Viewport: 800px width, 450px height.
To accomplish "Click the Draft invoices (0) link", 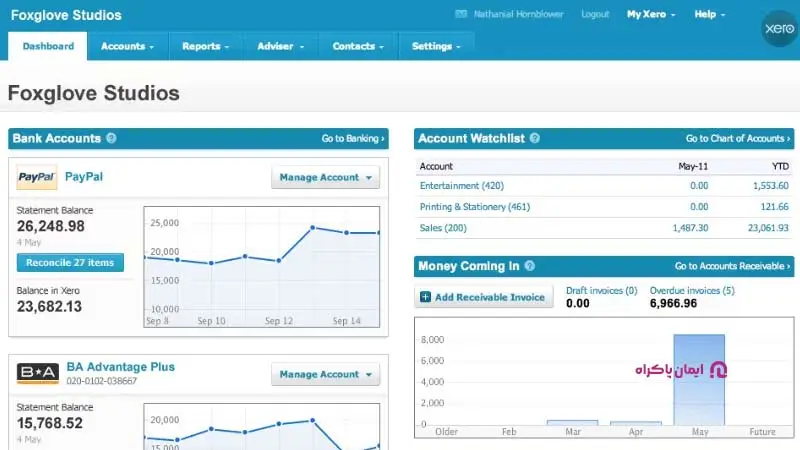I will [602, 290].
